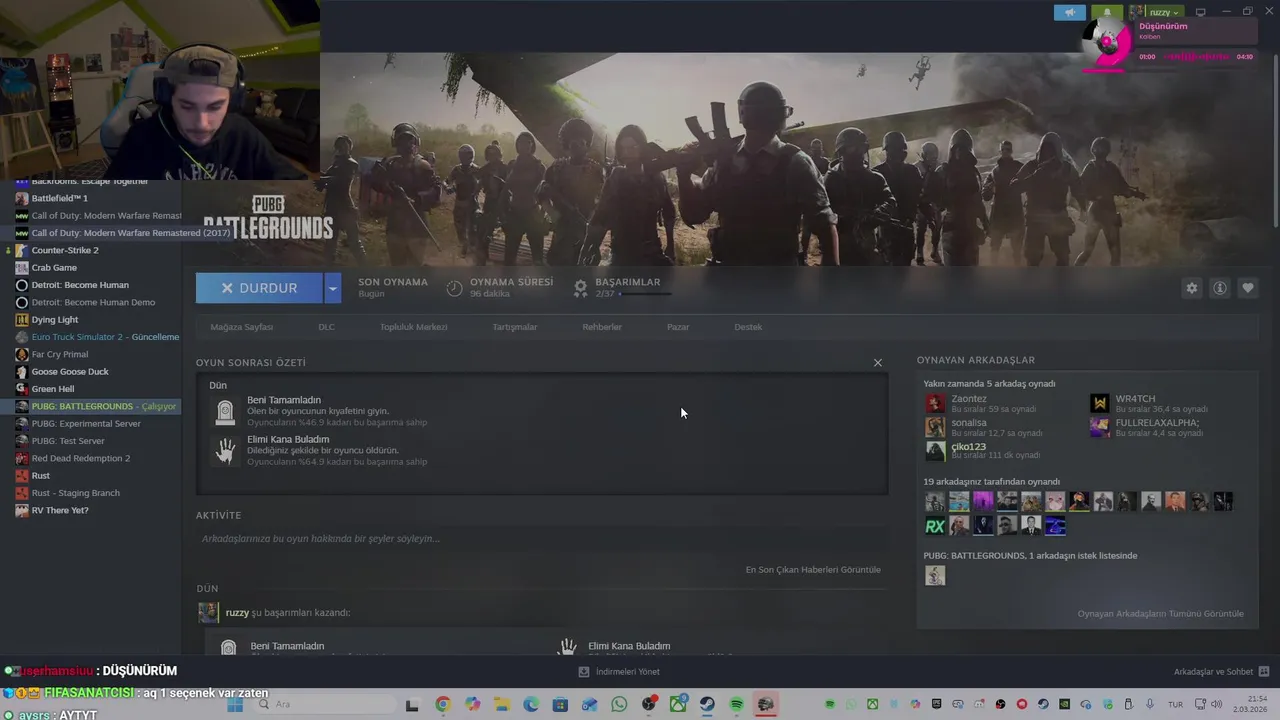Open Zaontez friend avatar
1280x720 pixels.
click(x=935, y=403)
